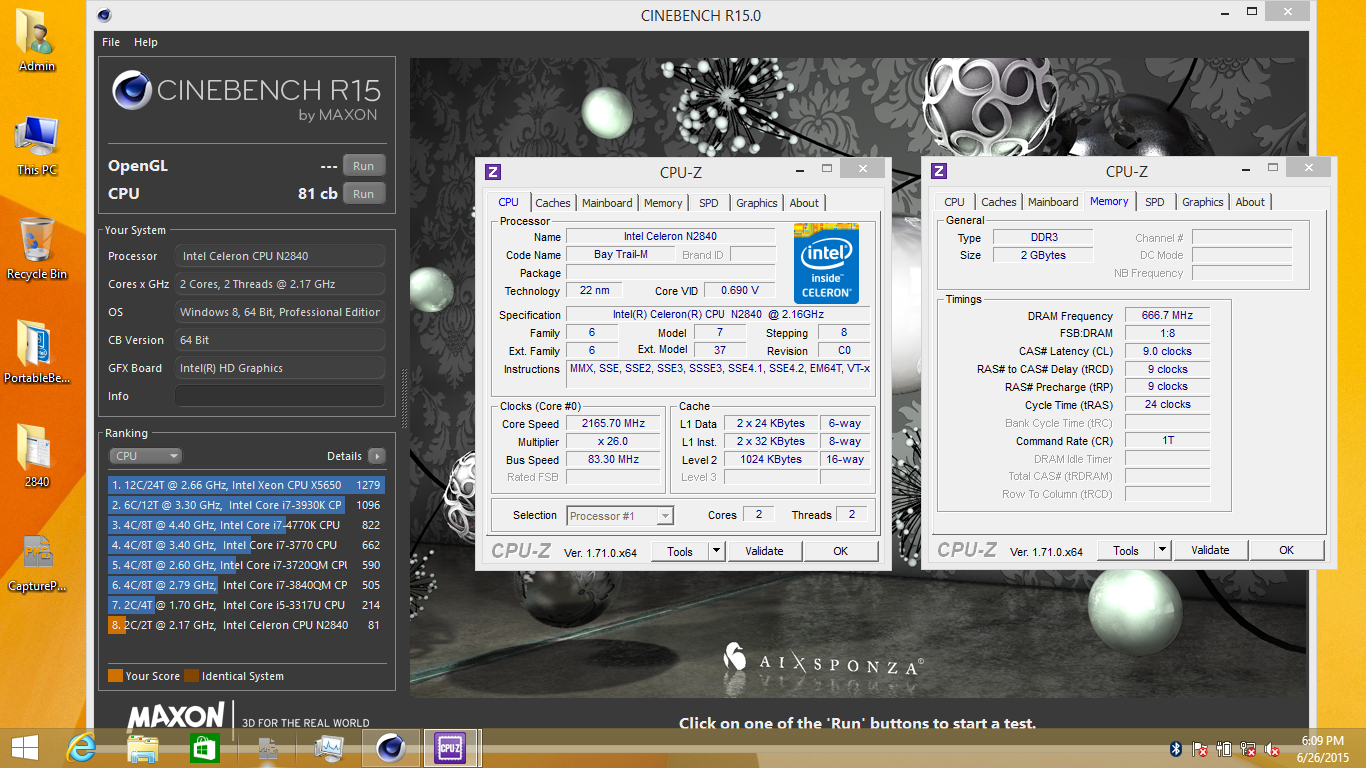Select the Core i7-3770 ranking row
Viewport: 1366px width, 768px height.
[x=246, y=545]
